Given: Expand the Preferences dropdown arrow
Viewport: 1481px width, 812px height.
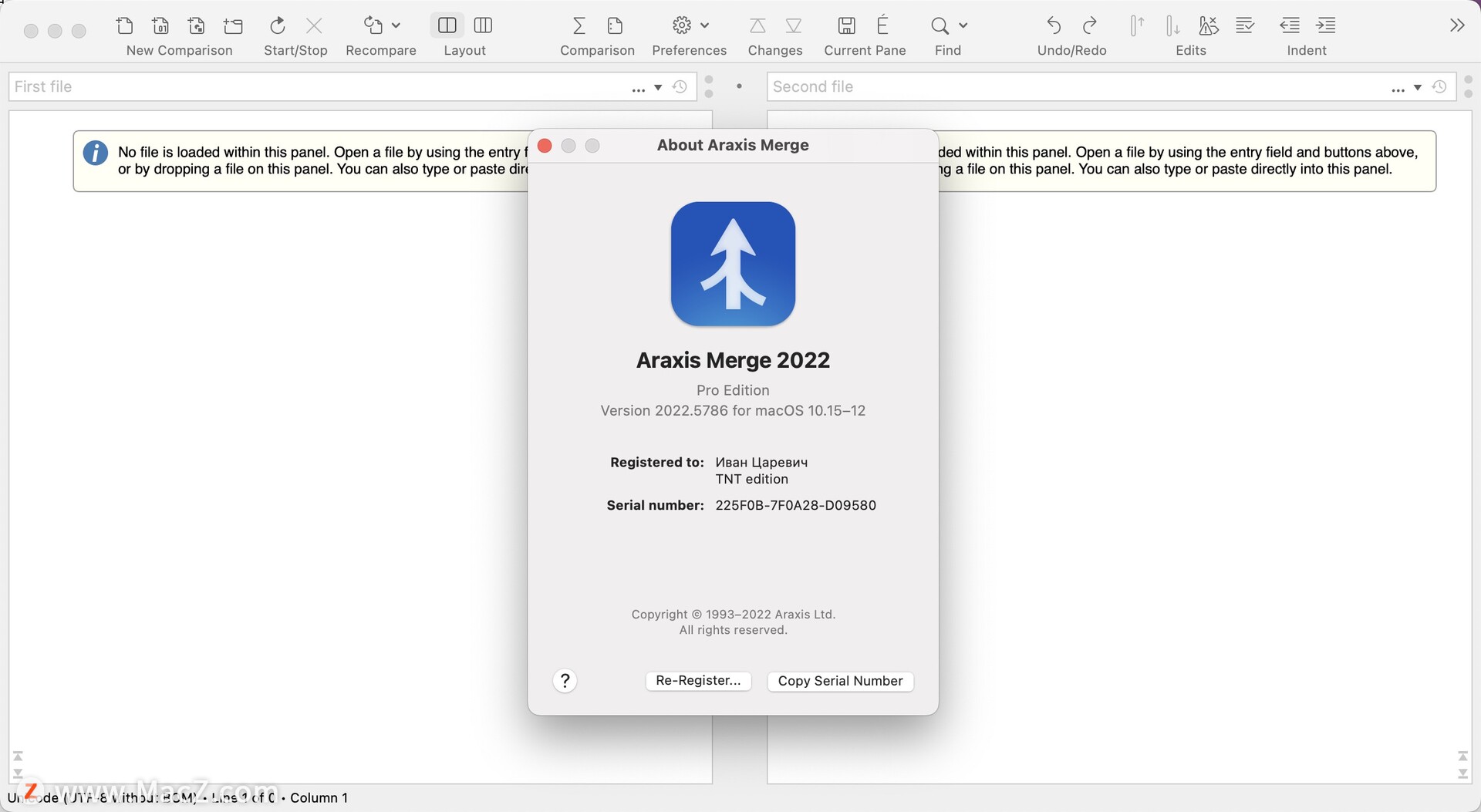Looking at the screenshot, I should coord(705,25).
